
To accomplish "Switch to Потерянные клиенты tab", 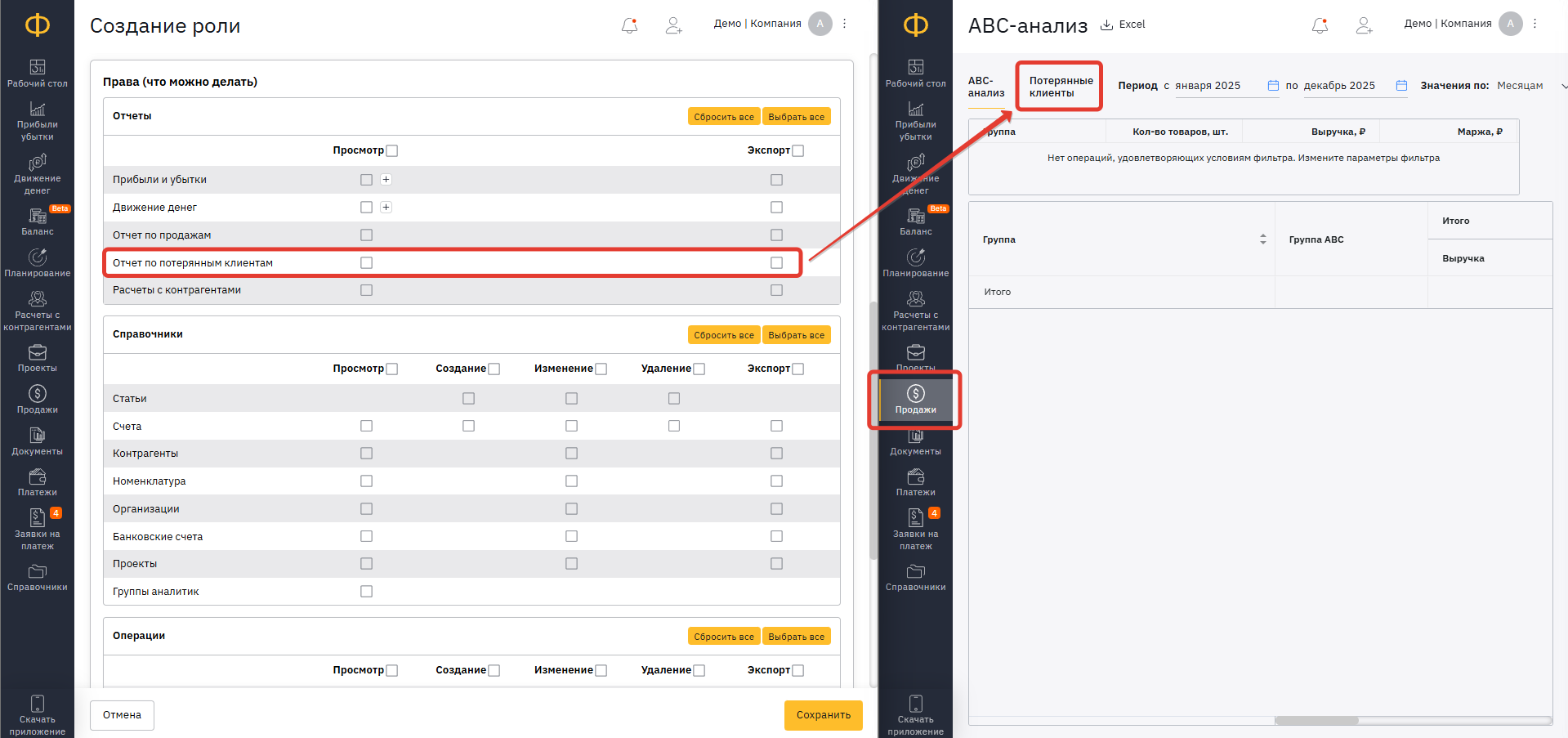I will pyautogui.click(x=1060, y=87).
